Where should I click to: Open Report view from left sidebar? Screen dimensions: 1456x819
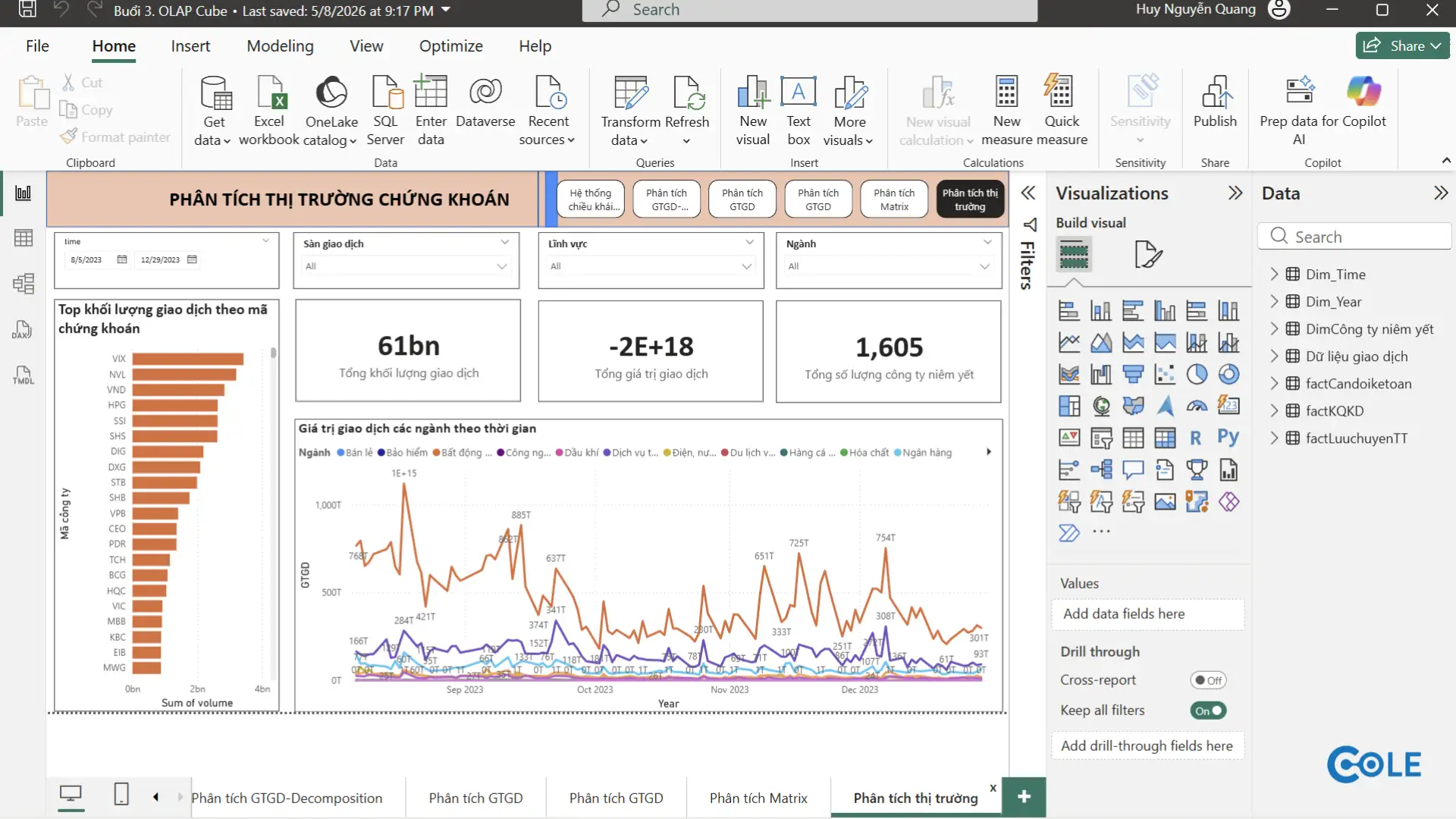[x=24, y=193]
